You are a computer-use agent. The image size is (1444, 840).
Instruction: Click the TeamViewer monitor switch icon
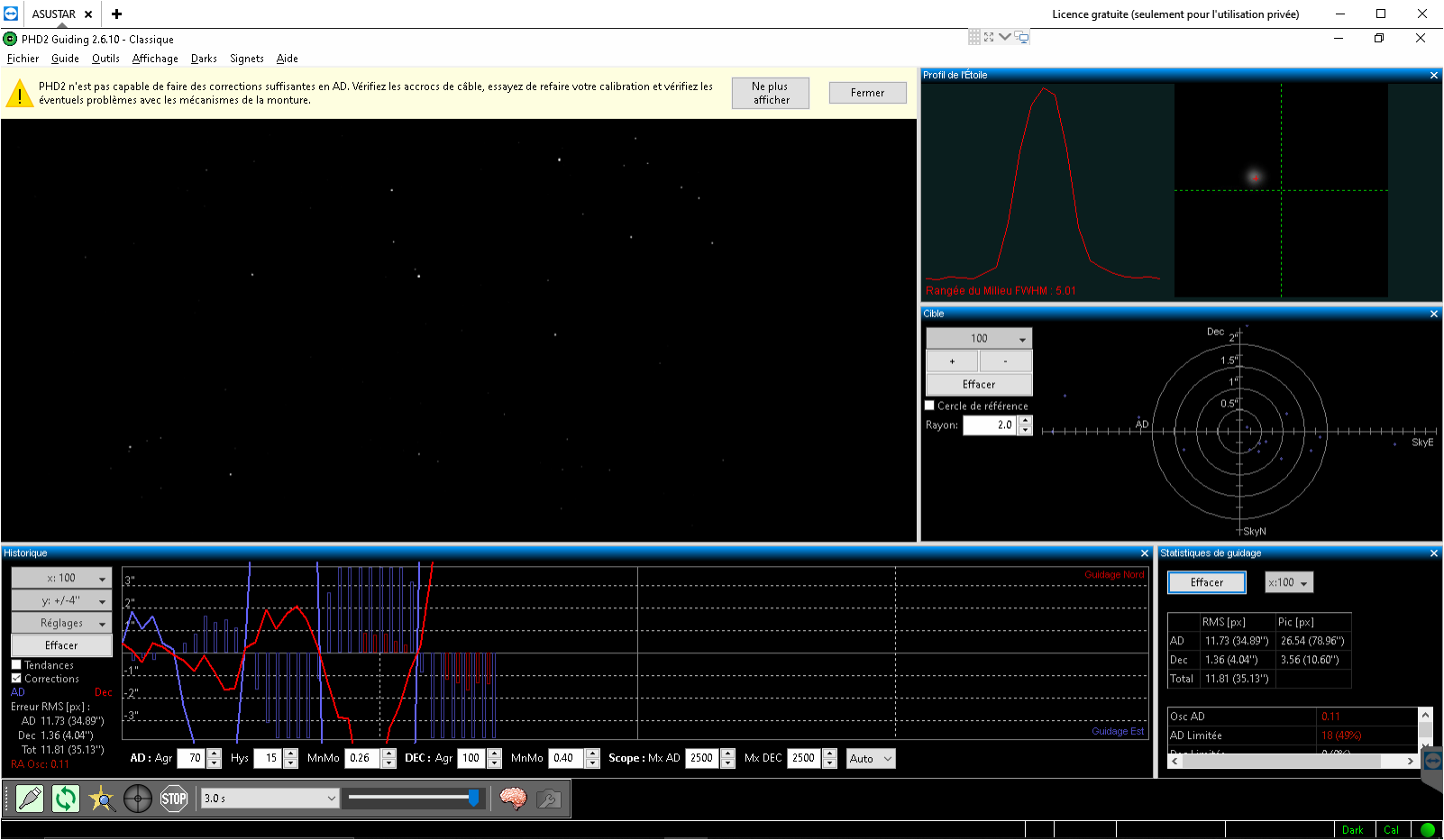point(1021,37)
